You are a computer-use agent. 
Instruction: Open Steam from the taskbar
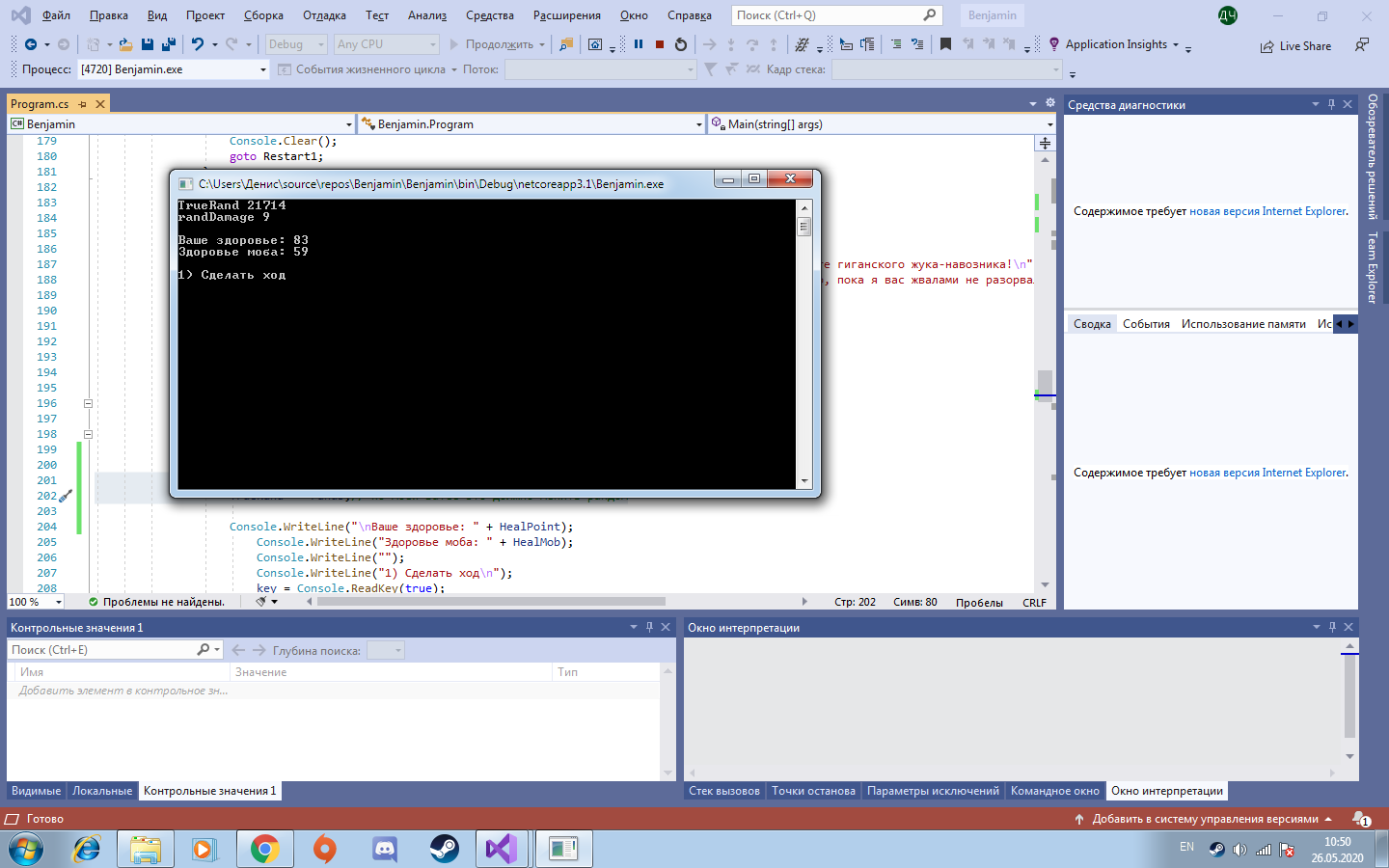[444, 849]
